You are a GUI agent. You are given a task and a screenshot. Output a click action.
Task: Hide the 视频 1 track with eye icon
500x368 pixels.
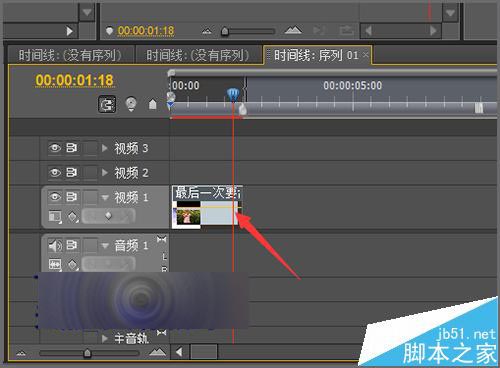click(55, 197)
